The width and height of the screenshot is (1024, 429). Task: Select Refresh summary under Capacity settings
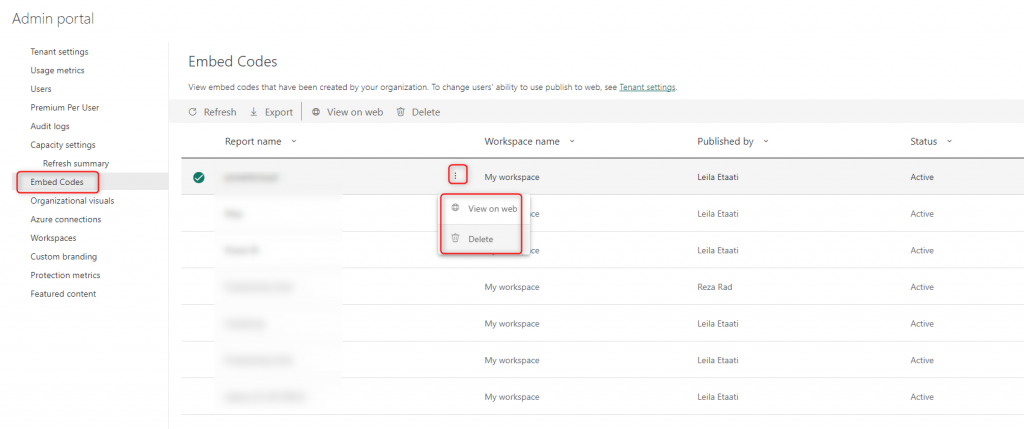pos(76,163)
